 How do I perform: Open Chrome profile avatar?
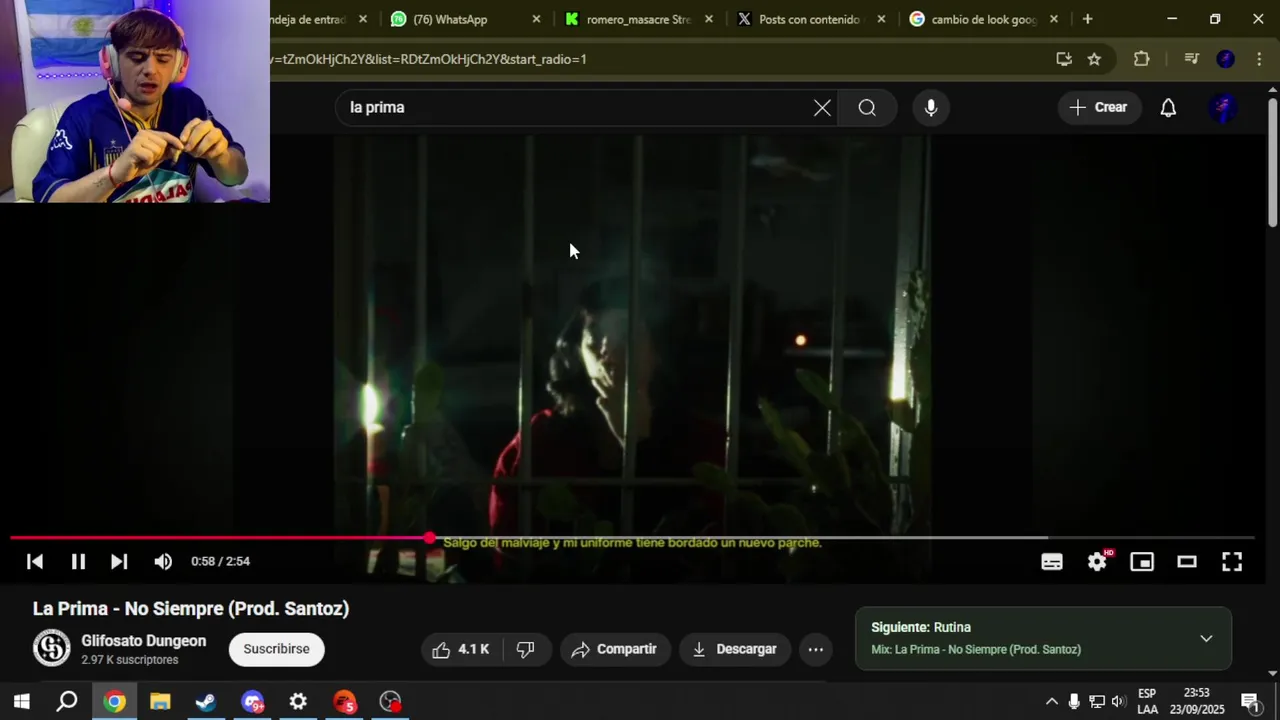[x=1225, y=59]
